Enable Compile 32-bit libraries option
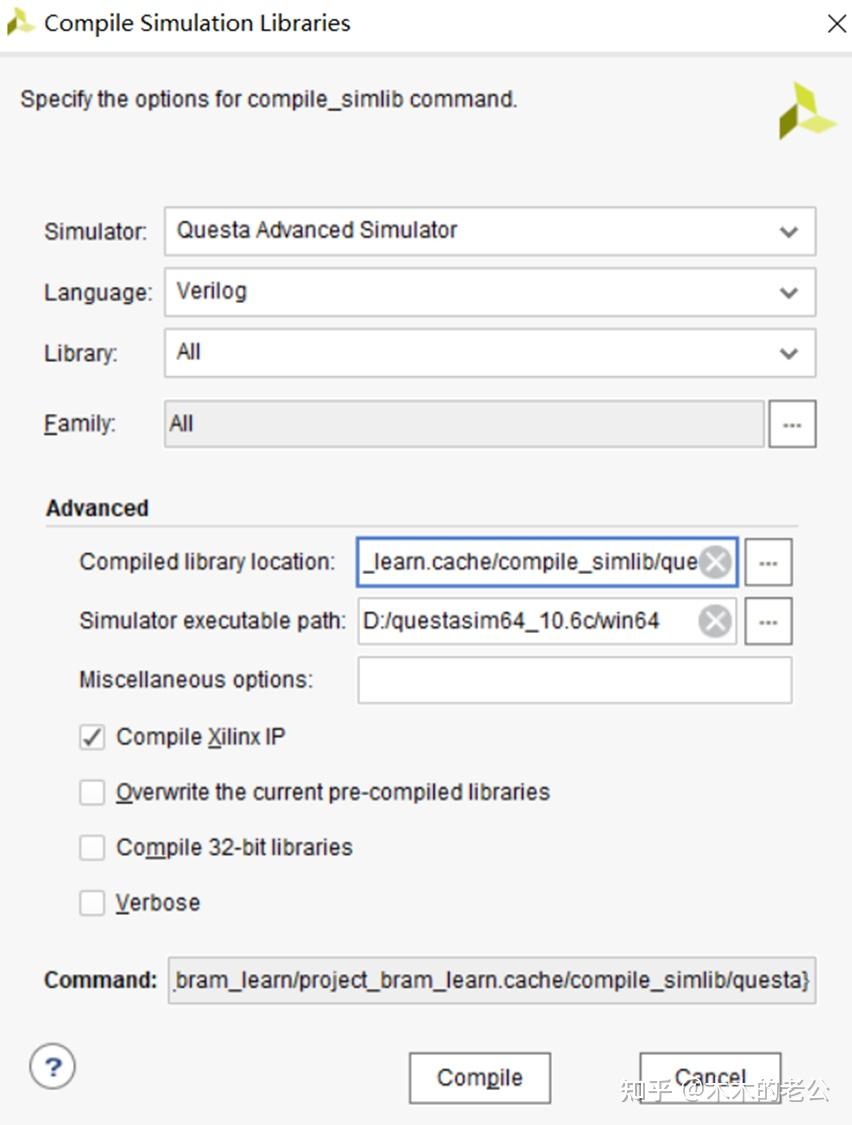 (92, 848)
